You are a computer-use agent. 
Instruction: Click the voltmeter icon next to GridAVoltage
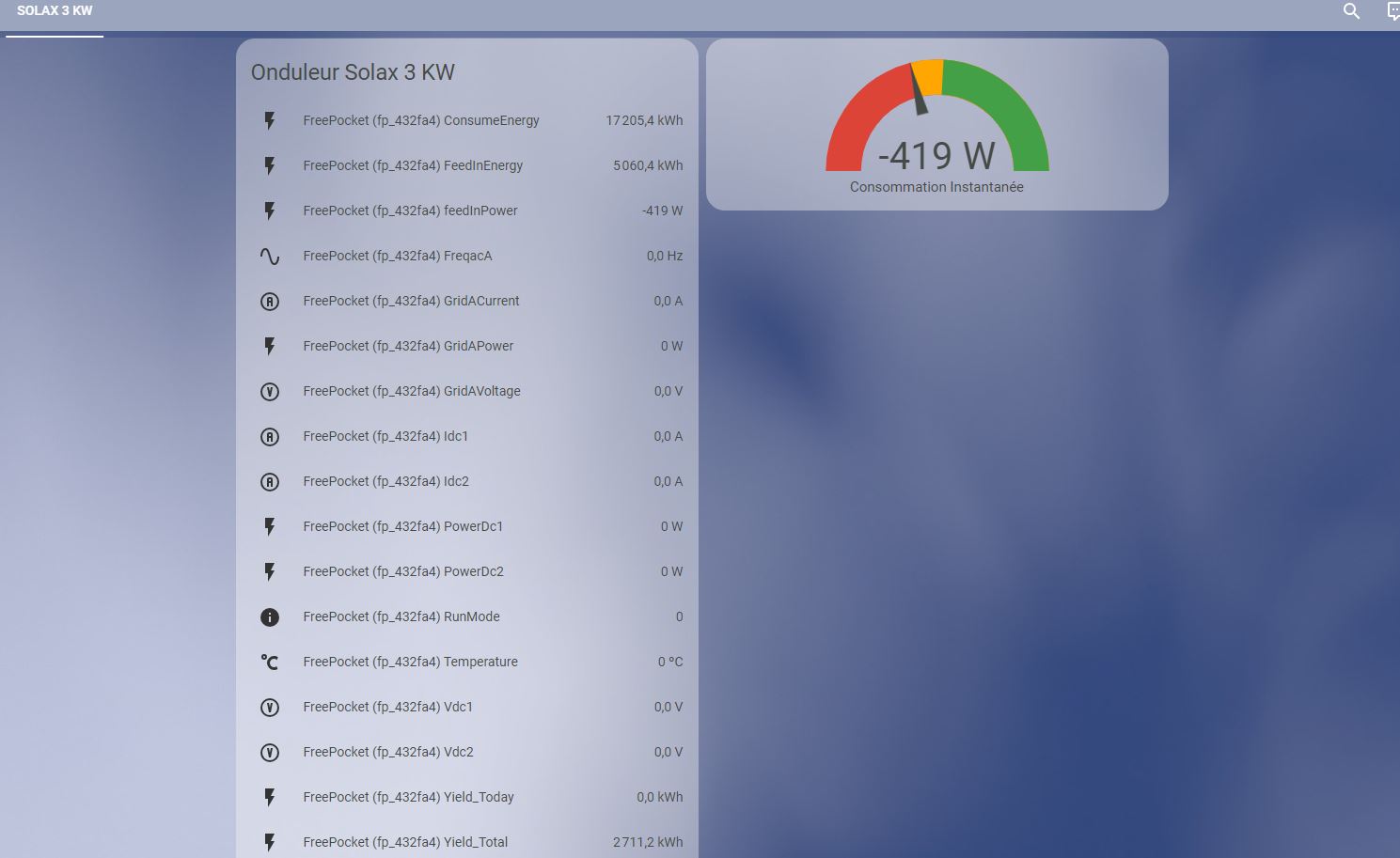(x=270, y=391)
